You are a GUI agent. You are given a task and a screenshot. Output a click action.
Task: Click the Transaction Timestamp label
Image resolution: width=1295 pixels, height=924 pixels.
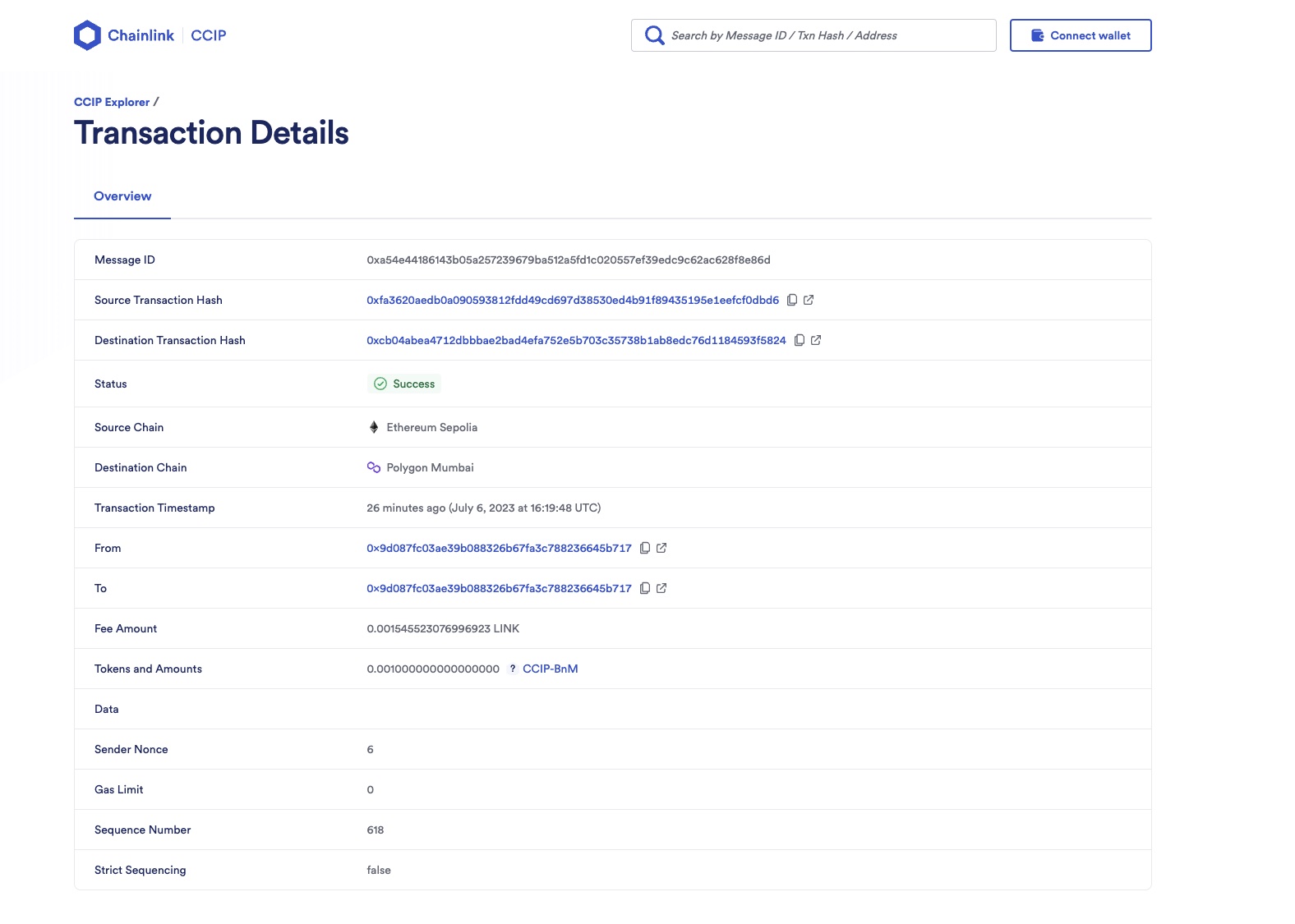tap(154, 508)
